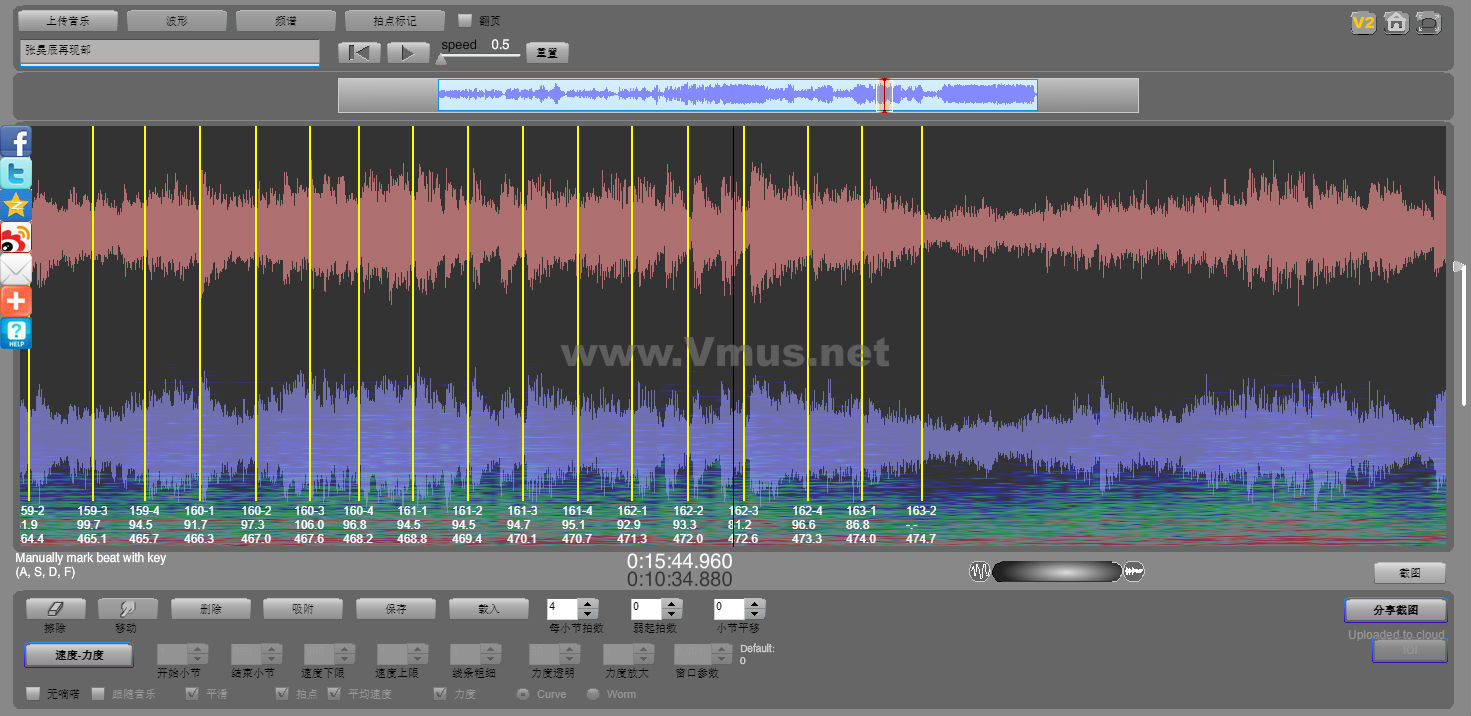This screenshot has height=716, width=1471.
Task: Toggle the fullscreen icon at top right
Action: click(x=1428, y=22)
